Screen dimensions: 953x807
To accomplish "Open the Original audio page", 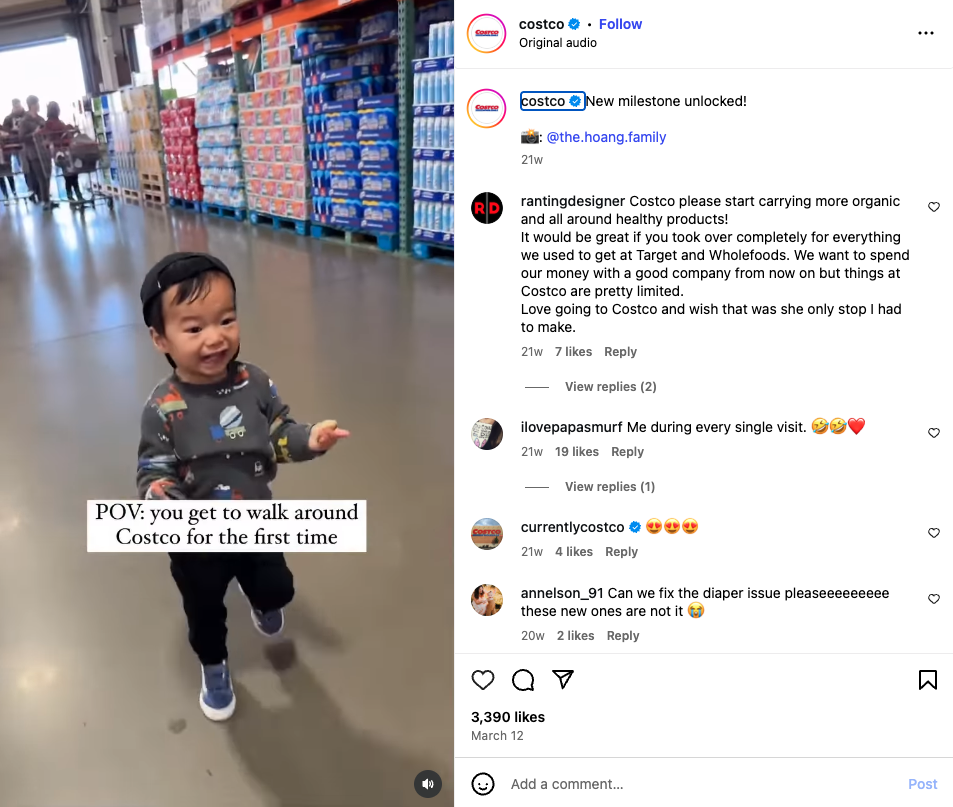I will (x=557, y=43).
